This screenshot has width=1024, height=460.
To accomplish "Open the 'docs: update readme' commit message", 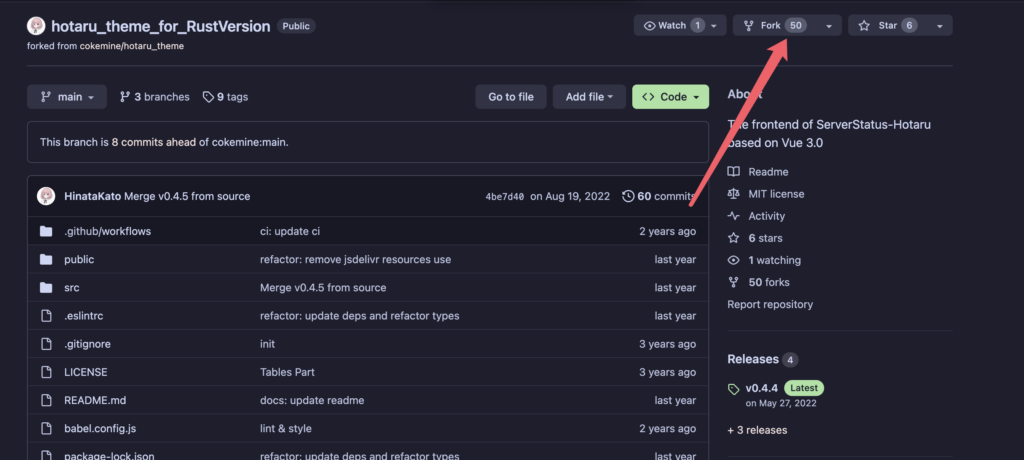I will [x=312, y=400].
